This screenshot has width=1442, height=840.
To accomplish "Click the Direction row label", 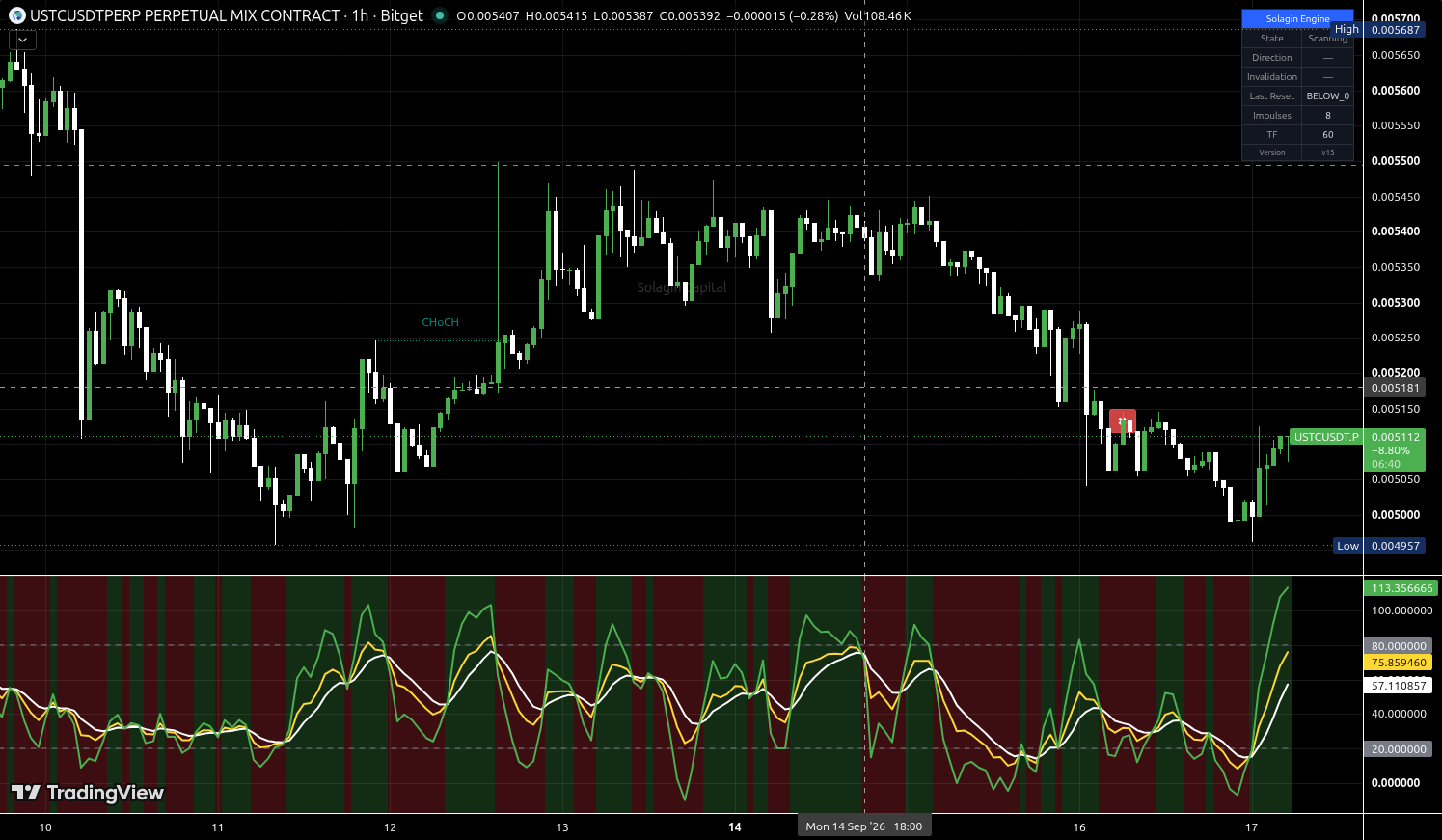I will click(1271, 57).
